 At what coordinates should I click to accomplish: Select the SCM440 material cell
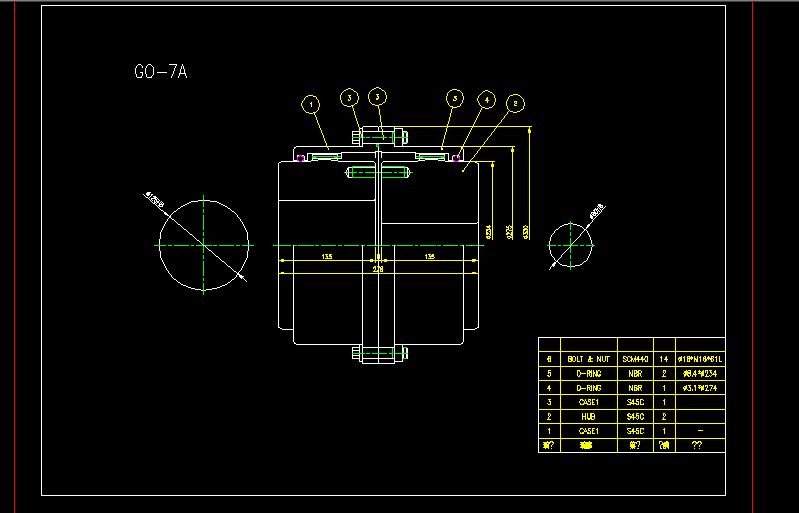[635, 359]
